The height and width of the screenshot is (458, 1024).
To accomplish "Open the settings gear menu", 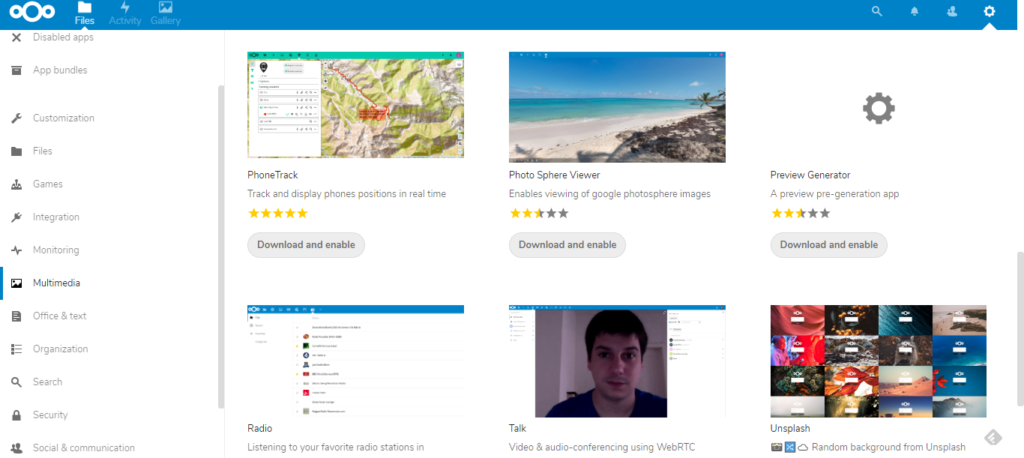I will pos(989,12).
